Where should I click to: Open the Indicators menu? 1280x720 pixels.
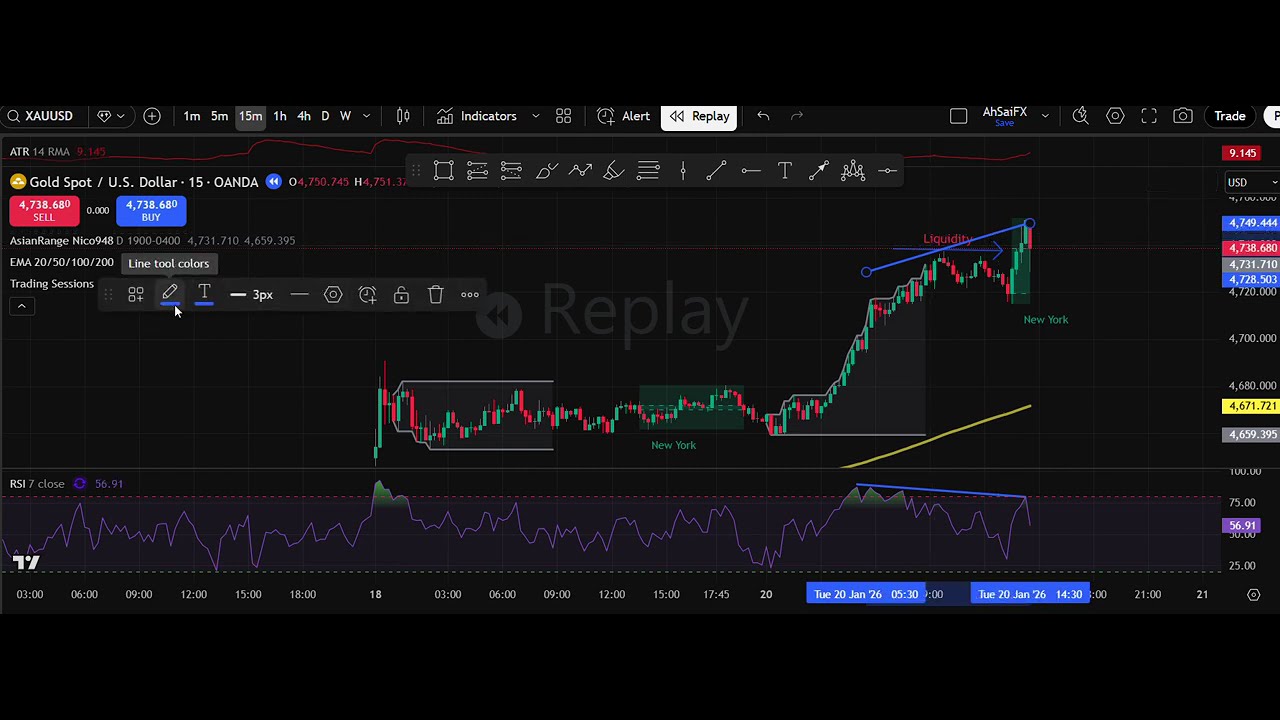coord(477,116)
